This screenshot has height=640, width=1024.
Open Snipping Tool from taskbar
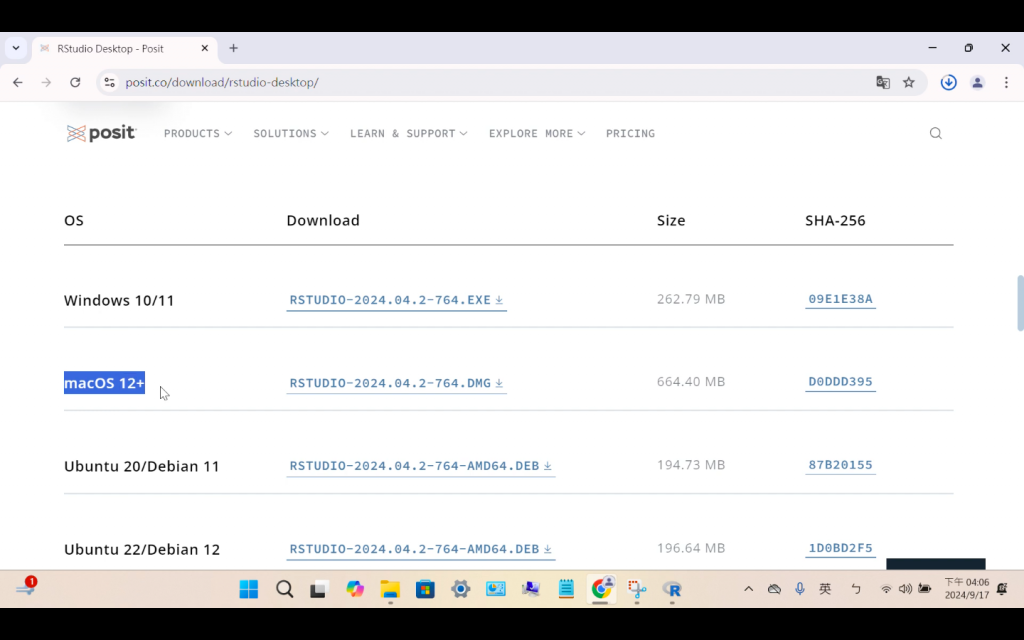click(637, 589)
